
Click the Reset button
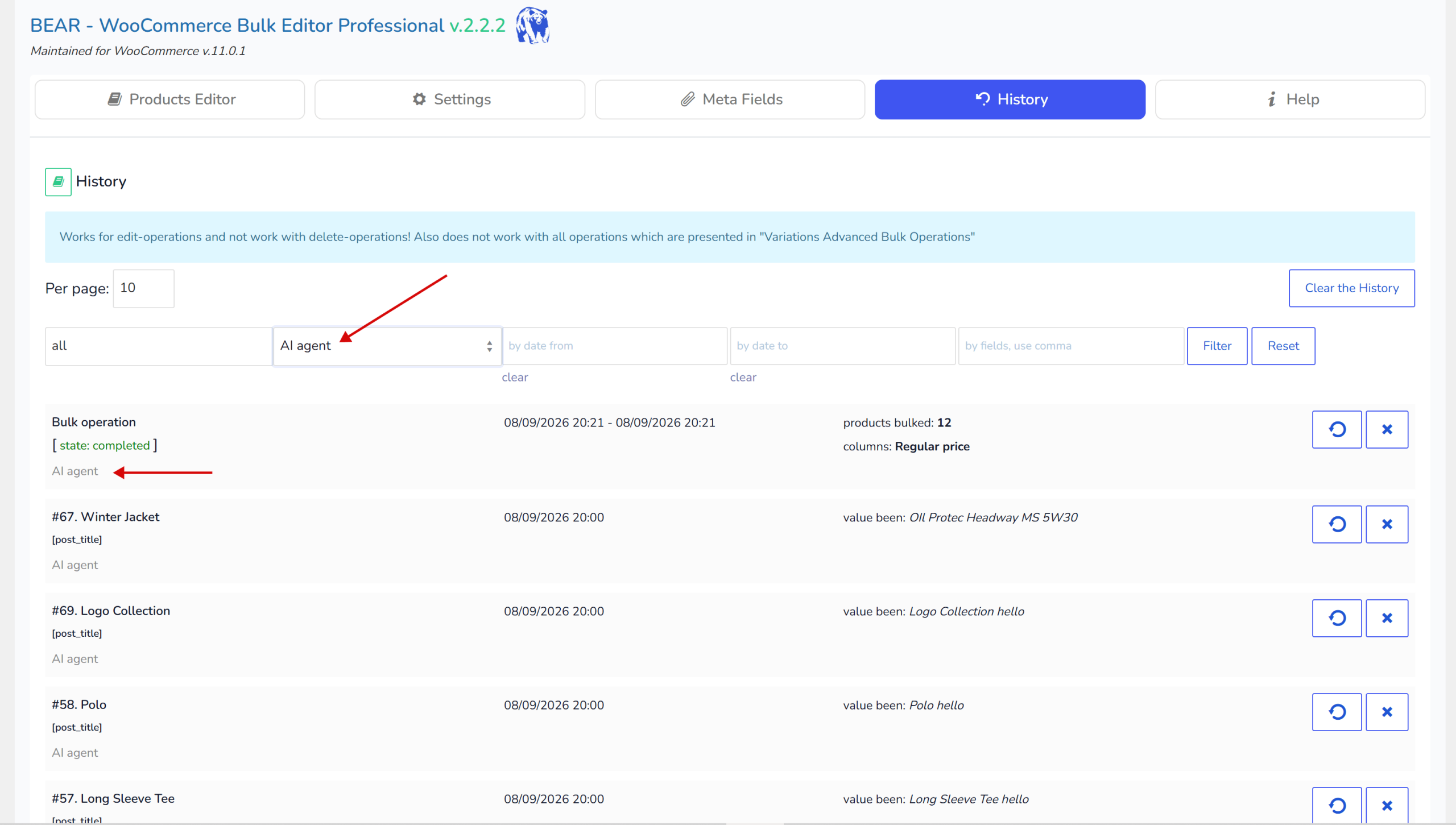pos(1283,346)
